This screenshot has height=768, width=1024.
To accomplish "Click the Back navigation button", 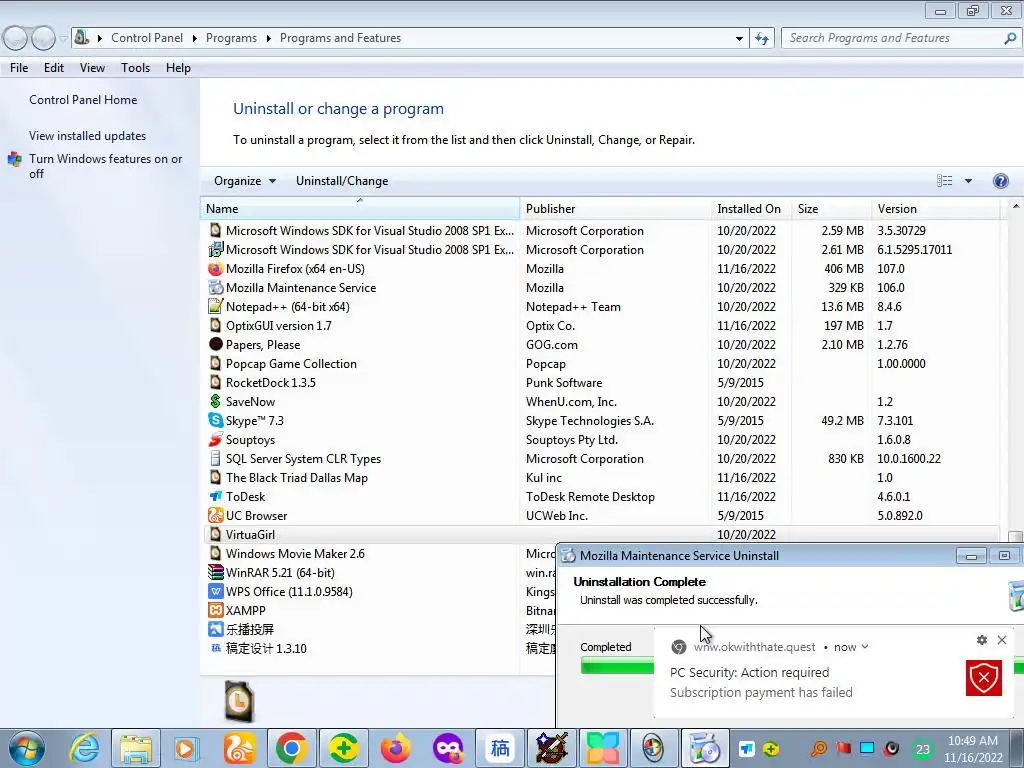I will [x=16, y=38].
